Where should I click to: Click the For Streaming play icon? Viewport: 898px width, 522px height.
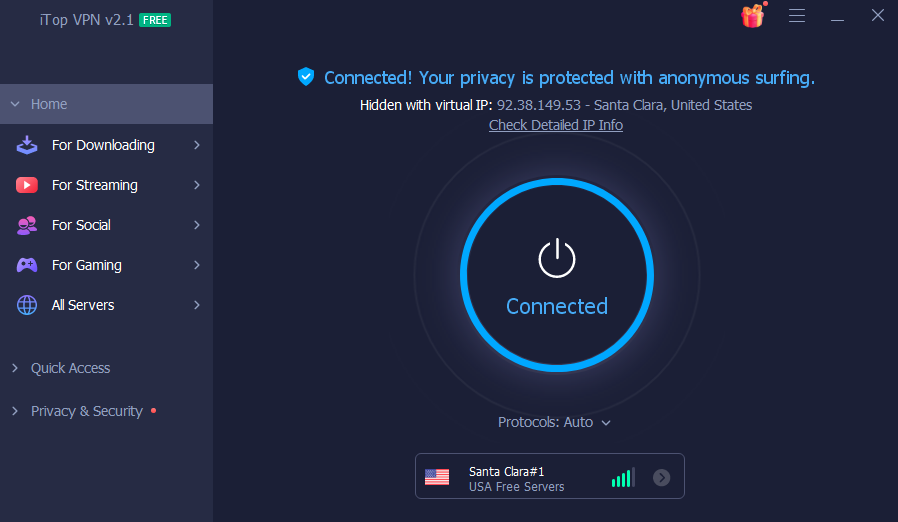pyautogui.click(x=27, y=185)
